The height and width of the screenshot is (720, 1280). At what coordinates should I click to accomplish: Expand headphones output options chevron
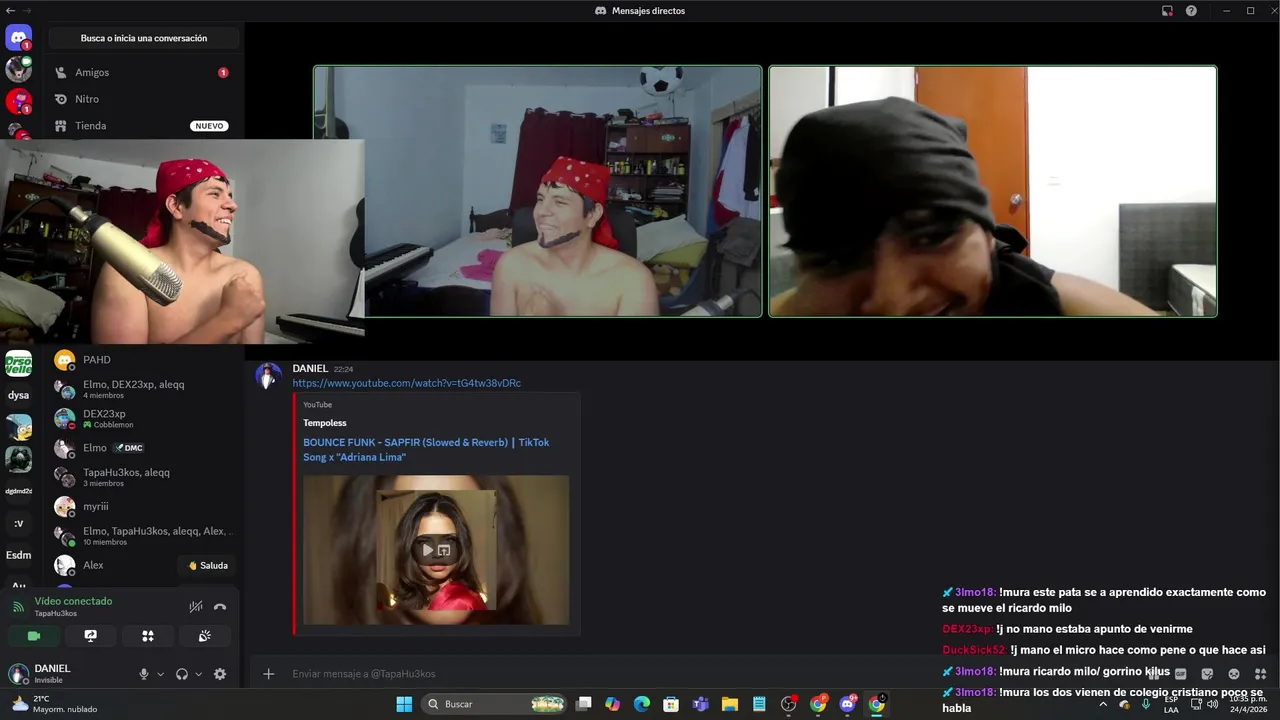[x=198, y=674]
